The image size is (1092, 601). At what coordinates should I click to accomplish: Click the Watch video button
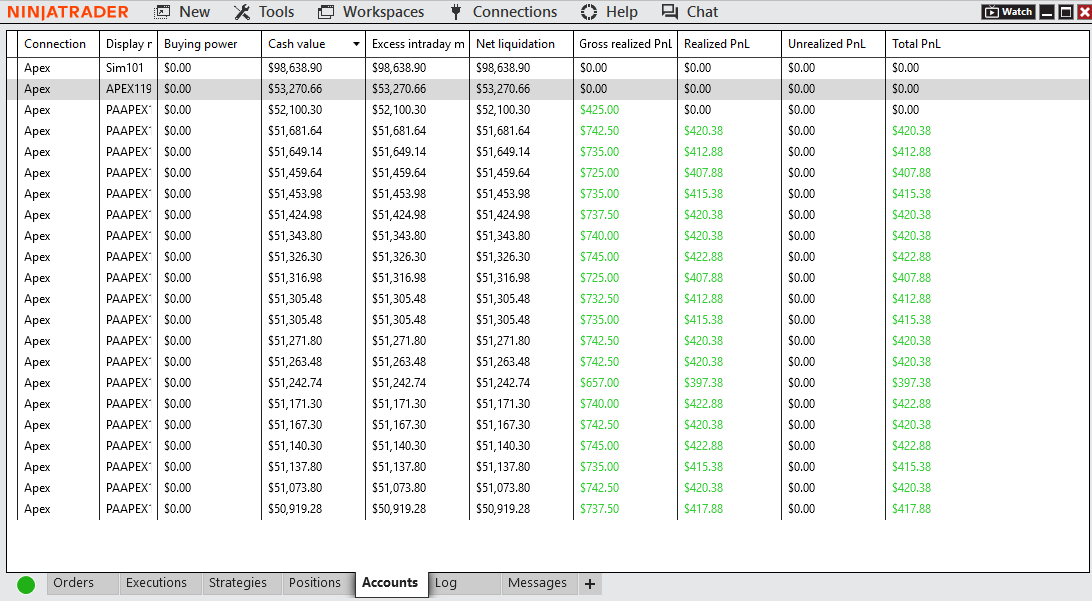click(1008, 12)
